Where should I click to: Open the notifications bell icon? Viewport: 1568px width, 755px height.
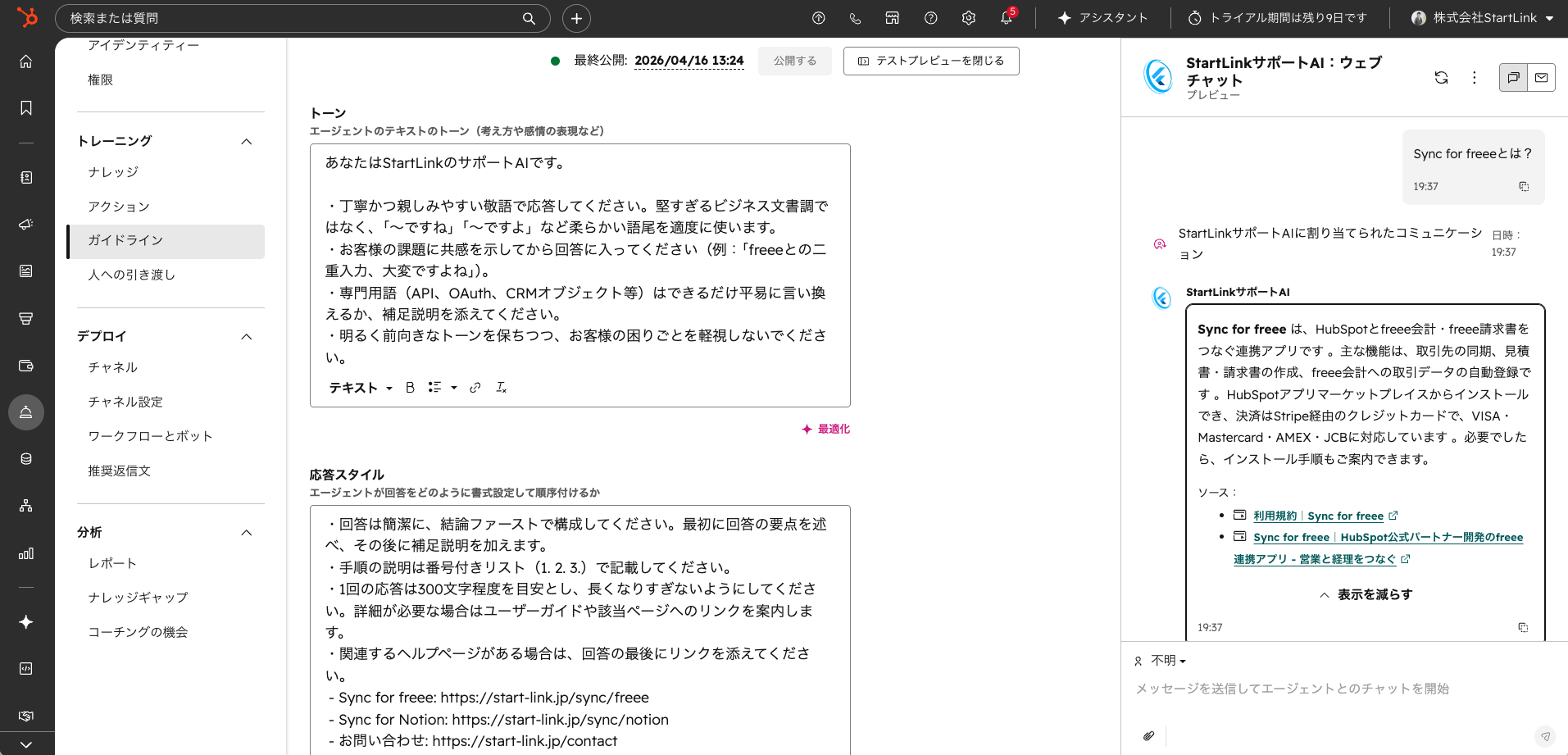pyautogui.click(x=1007, y=18)
